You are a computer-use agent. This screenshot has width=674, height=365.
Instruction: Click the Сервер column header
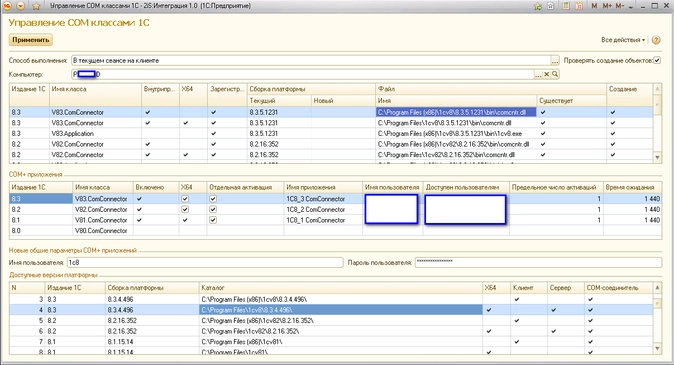tap(566, 288)
